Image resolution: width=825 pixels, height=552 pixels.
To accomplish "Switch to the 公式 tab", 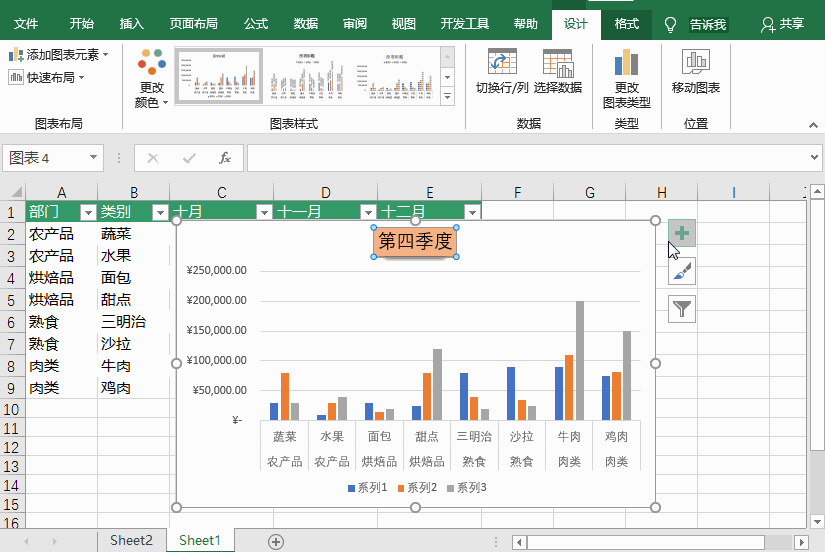I will pyautogui.click(x=256, y=24).
